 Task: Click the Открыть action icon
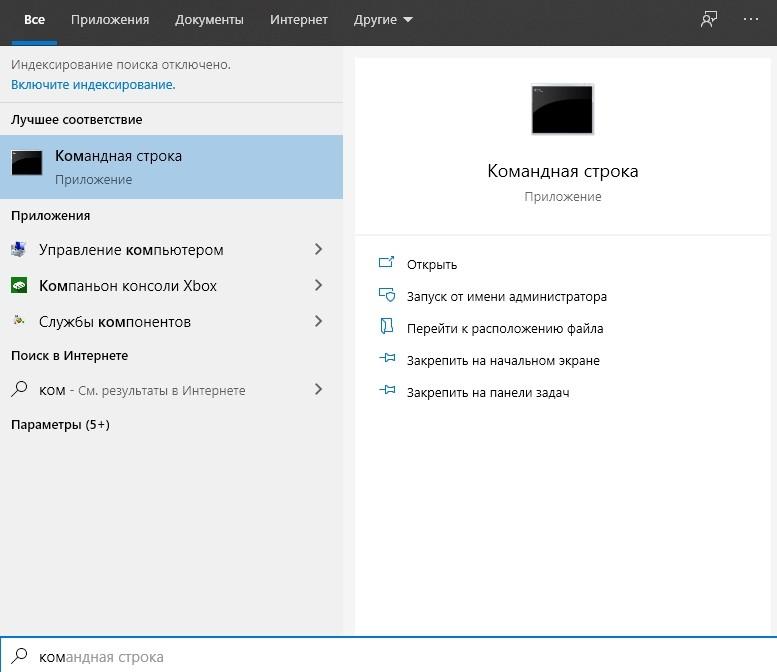pyautogui.click(x=387, y=262)
